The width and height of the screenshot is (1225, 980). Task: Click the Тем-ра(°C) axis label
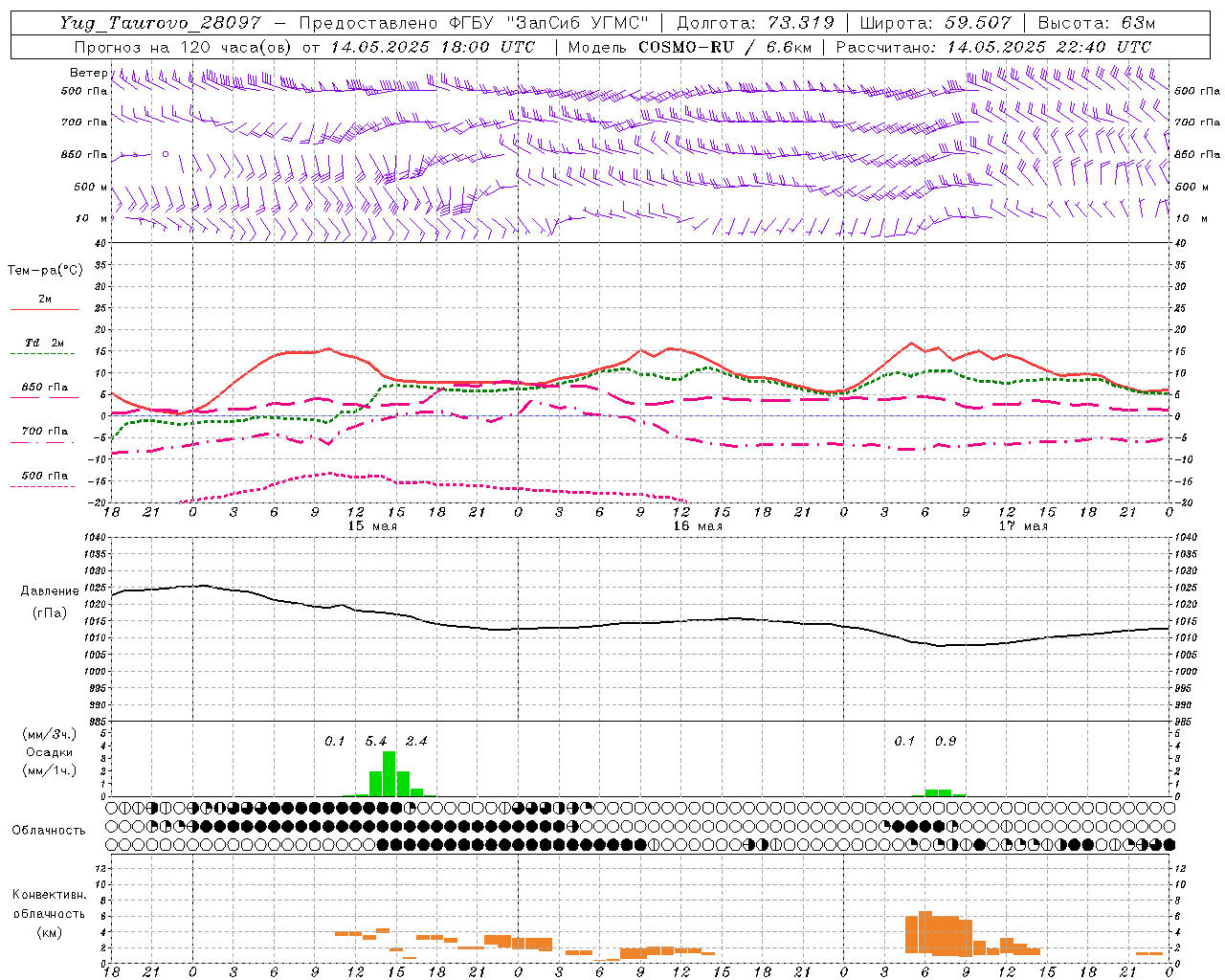[x=45, y=270]
